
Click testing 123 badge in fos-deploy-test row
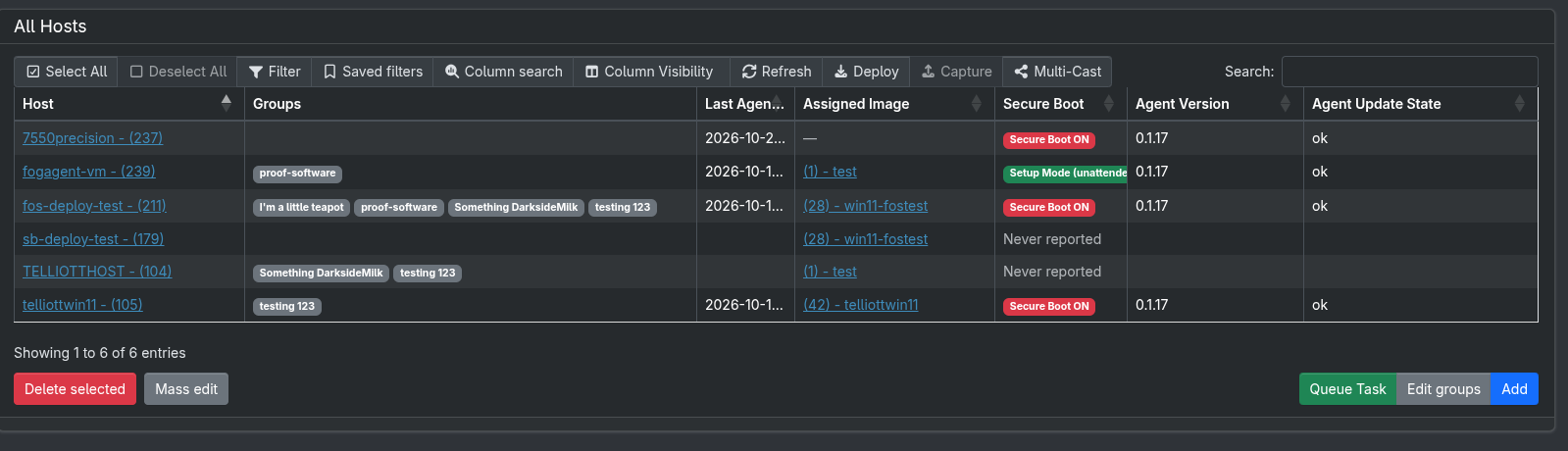tap(623, 208)
